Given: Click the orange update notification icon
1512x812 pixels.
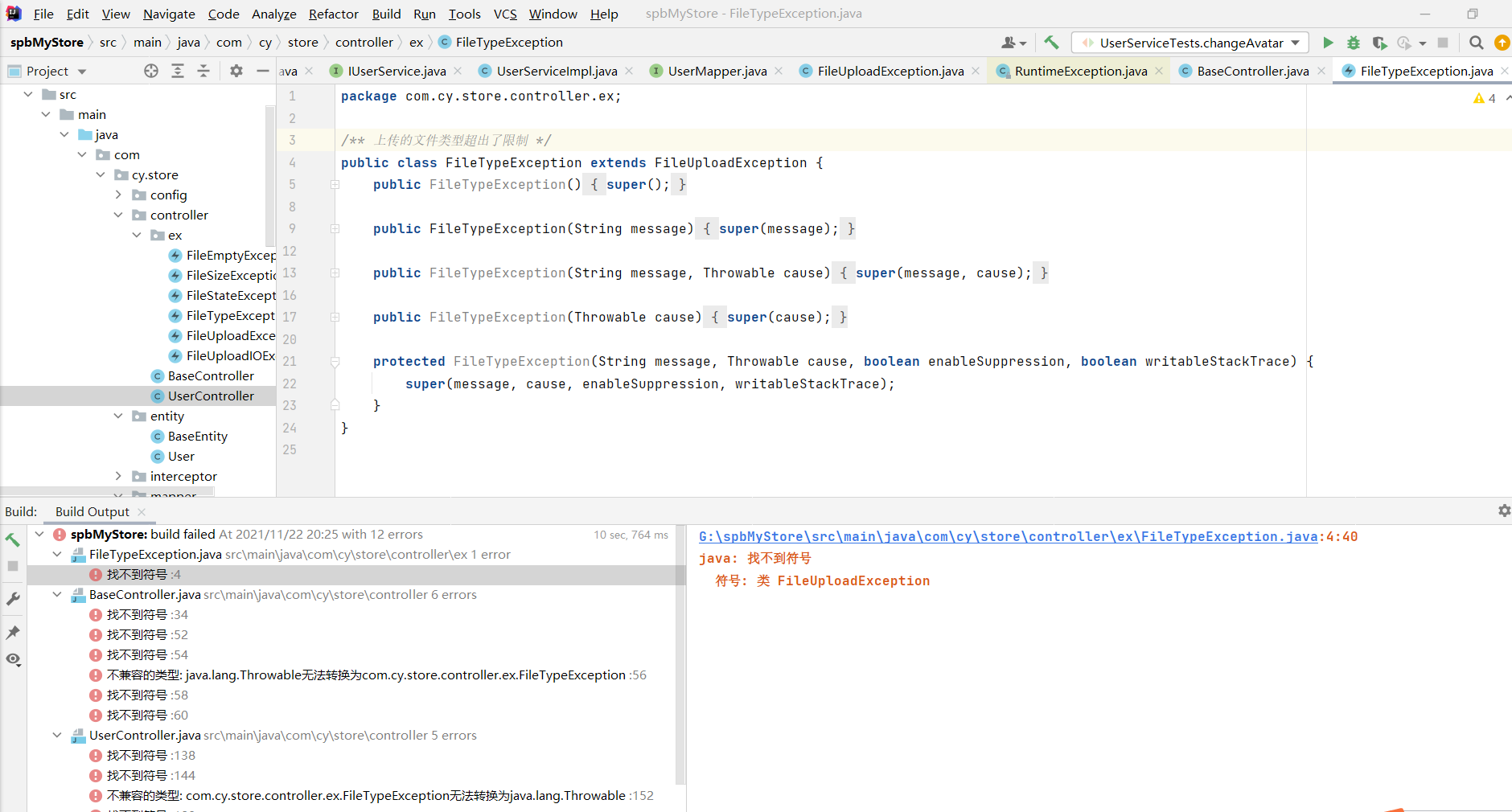Looking at the screenshot, I should (1502, 43).
